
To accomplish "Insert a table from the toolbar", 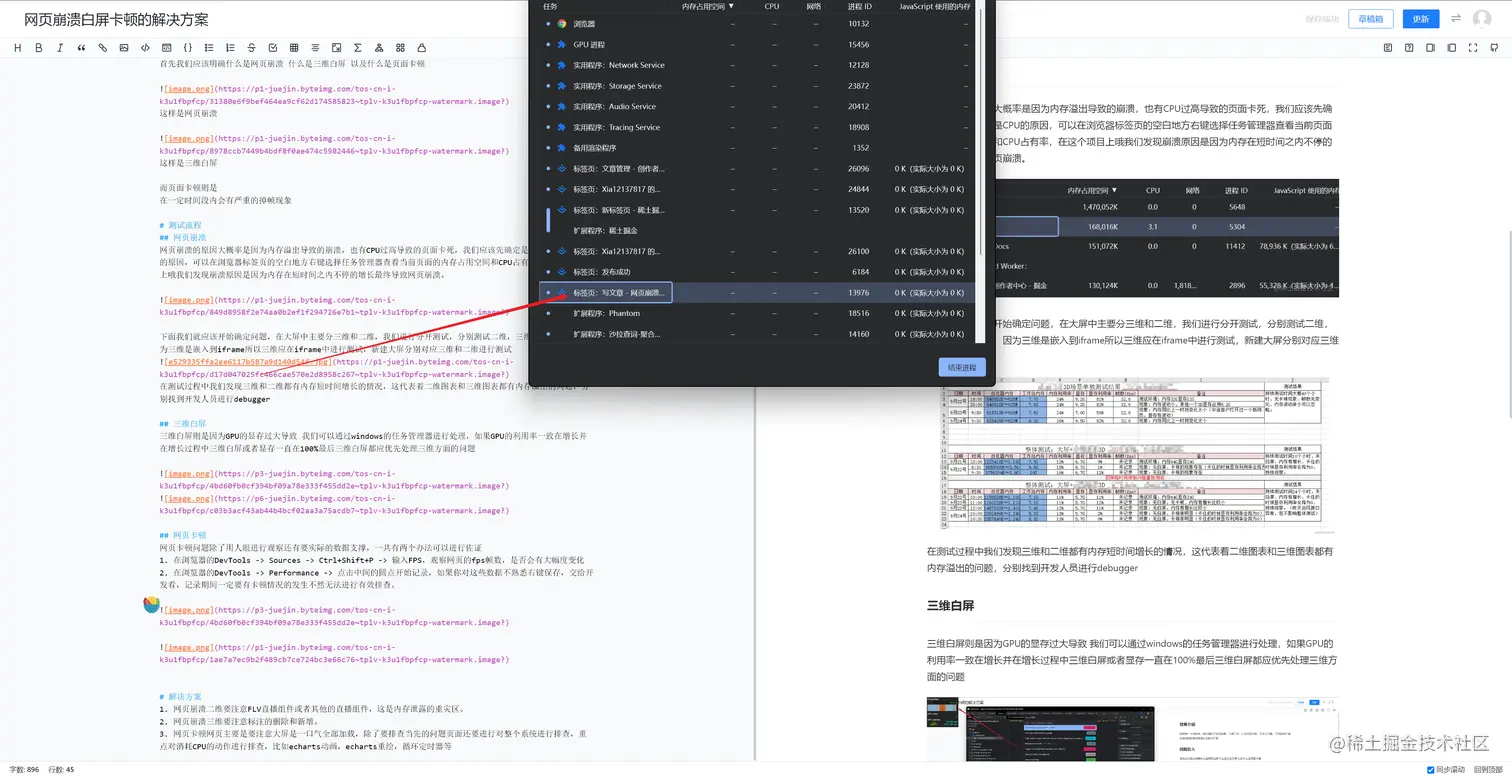I will point(294,47).
